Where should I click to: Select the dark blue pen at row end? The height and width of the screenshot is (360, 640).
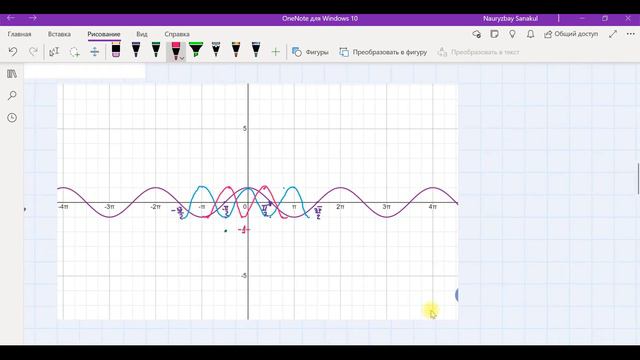point(256,50)
